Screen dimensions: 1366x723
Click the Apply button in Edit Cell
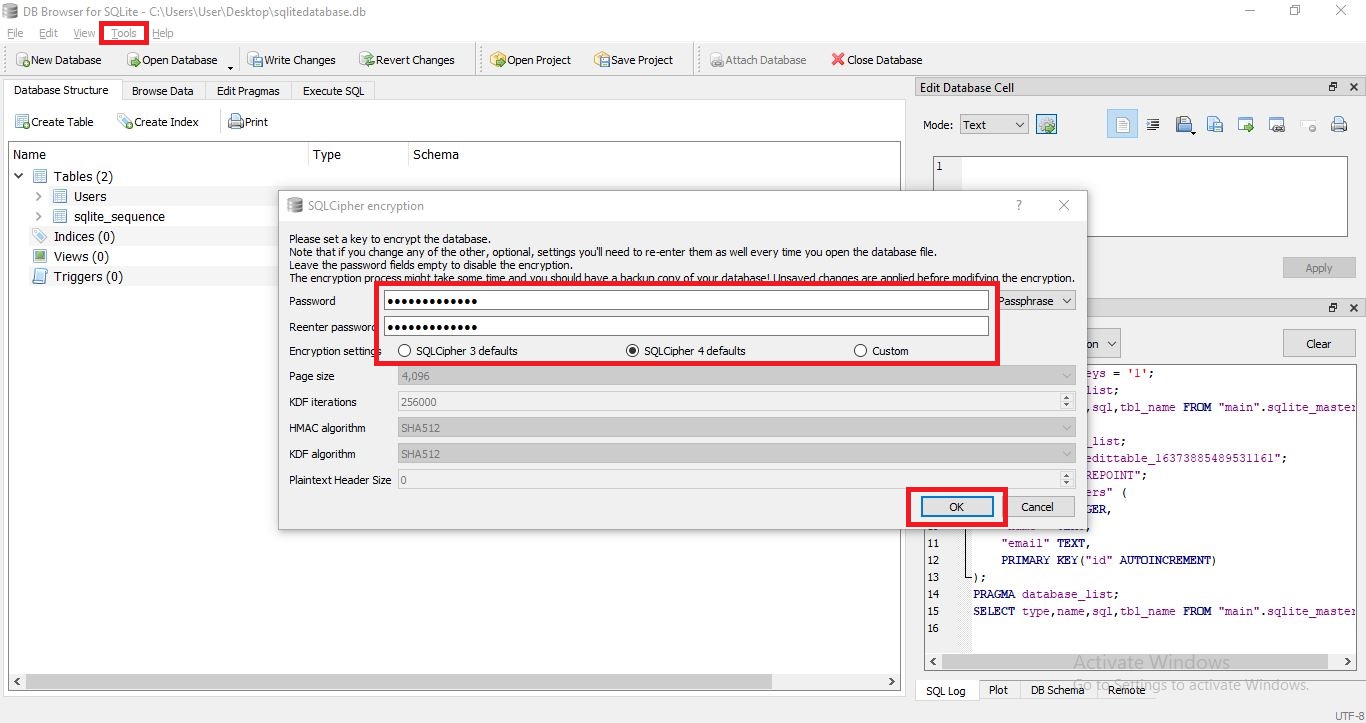tap(1318, 268)
